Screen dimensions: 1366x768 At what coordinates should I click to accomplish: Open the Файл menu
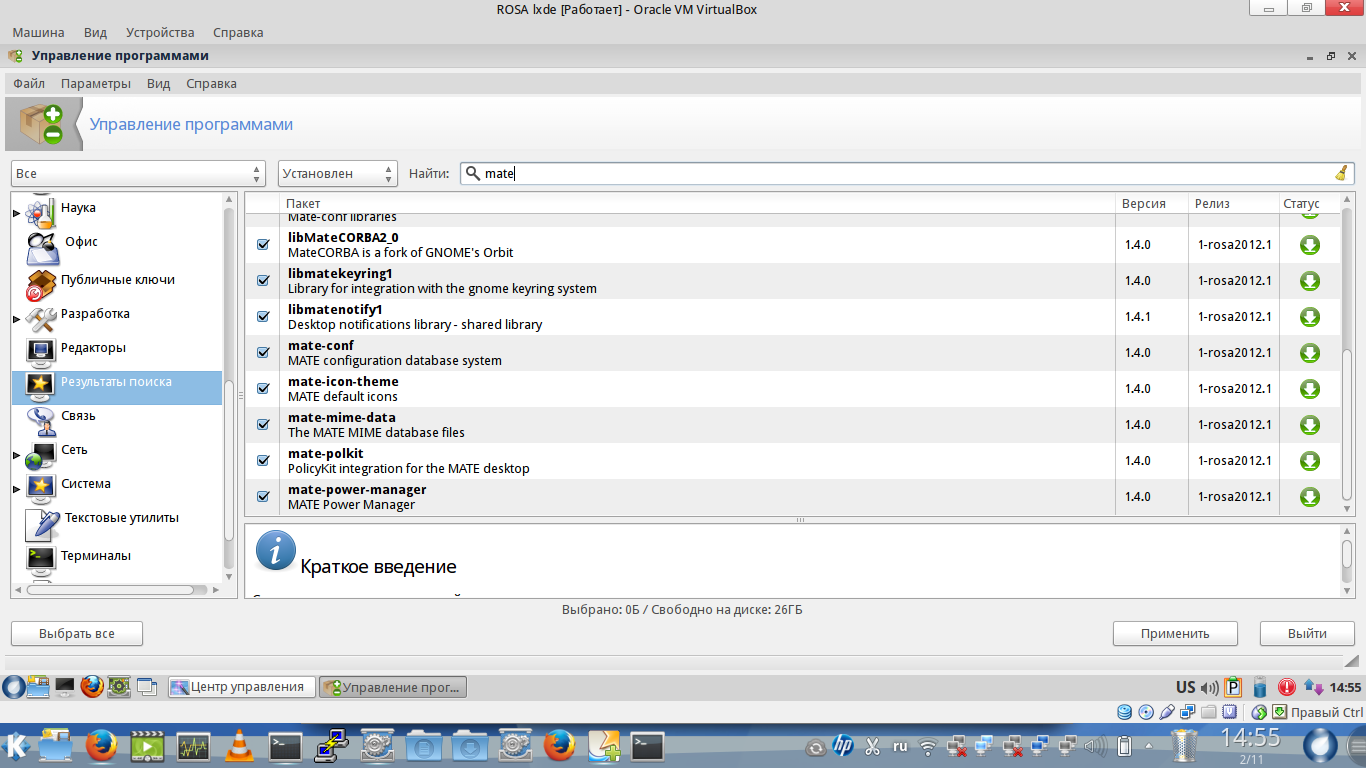[x=29, y=84]
